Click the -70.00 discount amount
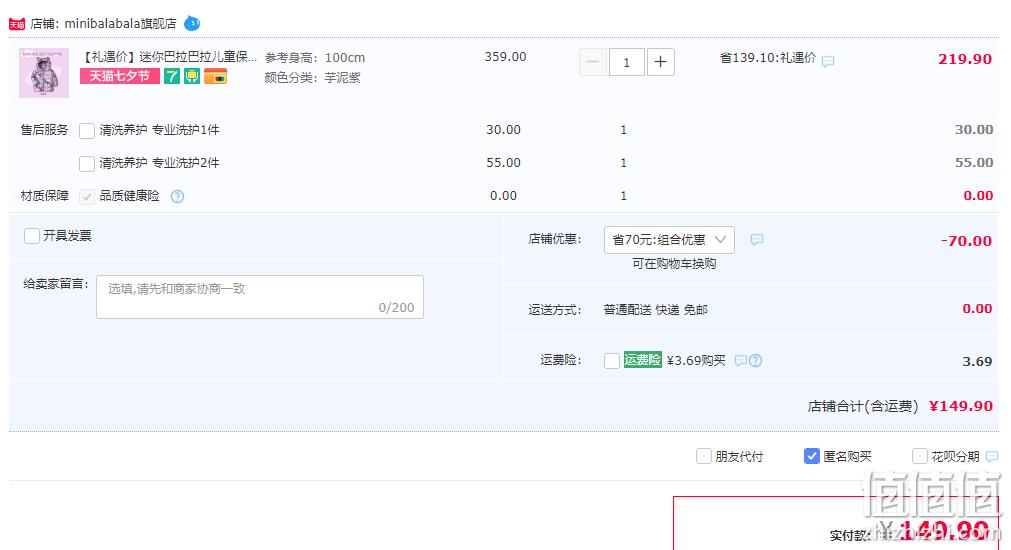This screenshot has height=550, width=1011. pyautogui.click(x=966, y=241)
